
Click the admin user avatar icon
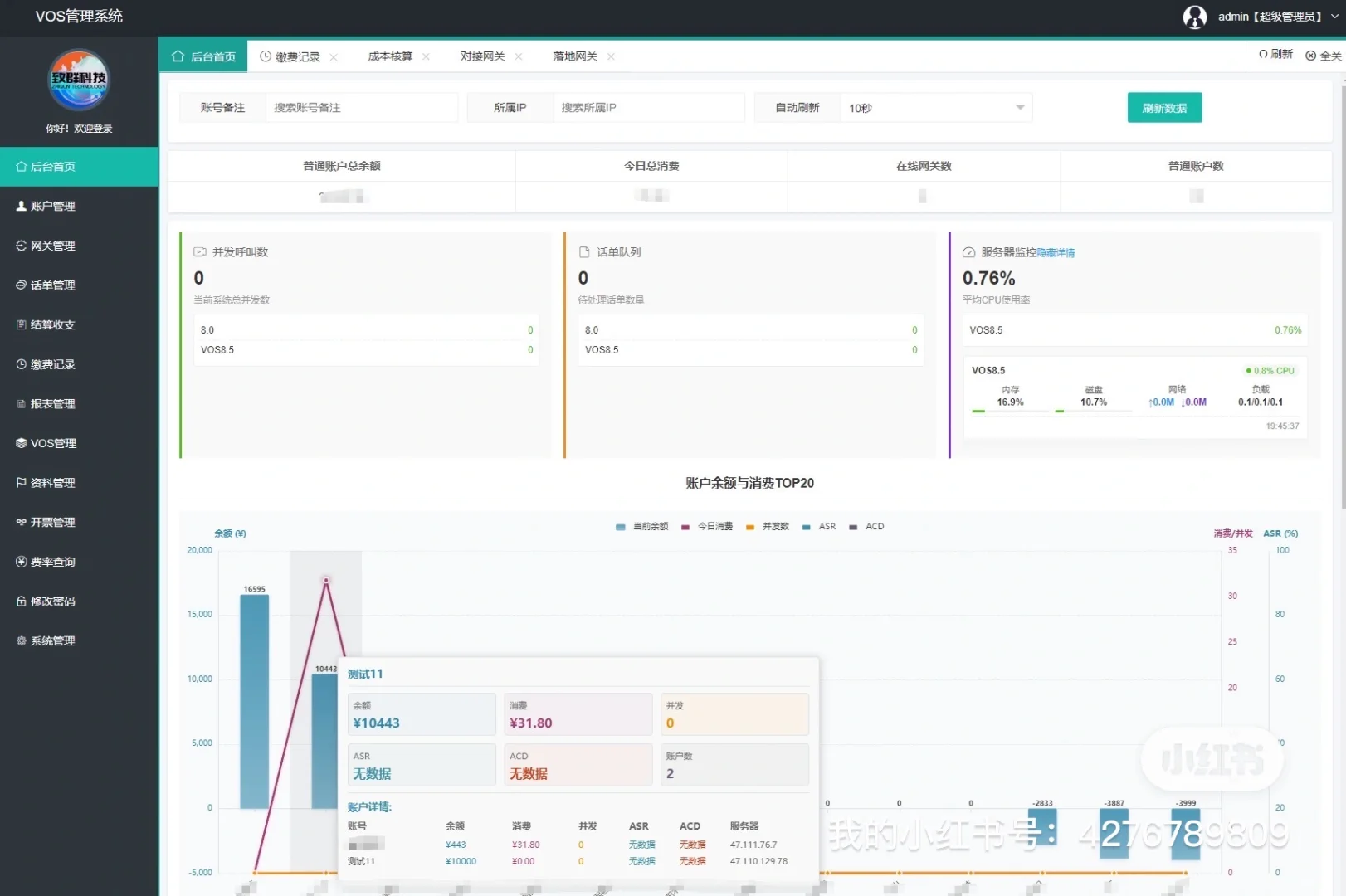(x=1194, y=17)
